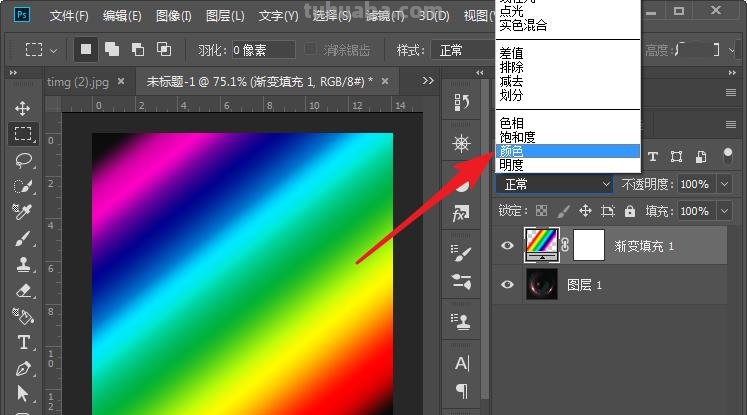747x415 pixels.
Task: Select the Move tool
Action: pos(22,108)
